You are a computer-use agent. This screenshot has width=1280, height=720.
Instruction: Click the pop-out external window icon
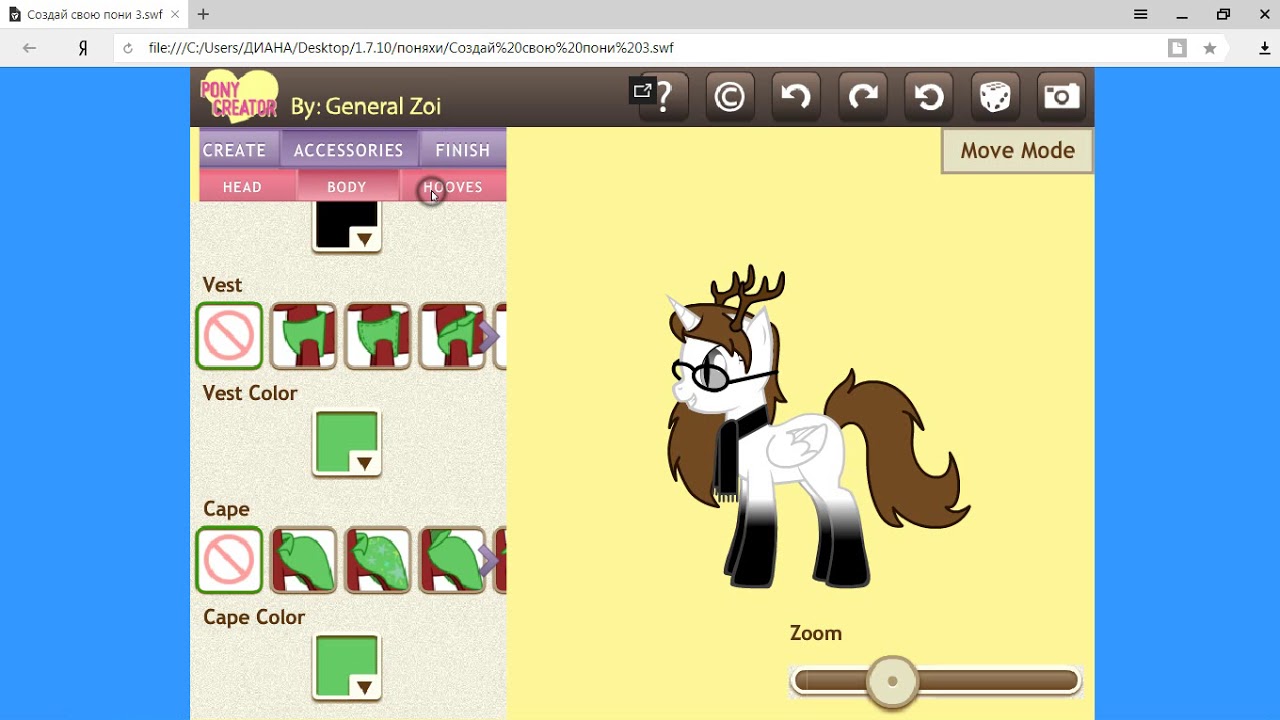642,91
